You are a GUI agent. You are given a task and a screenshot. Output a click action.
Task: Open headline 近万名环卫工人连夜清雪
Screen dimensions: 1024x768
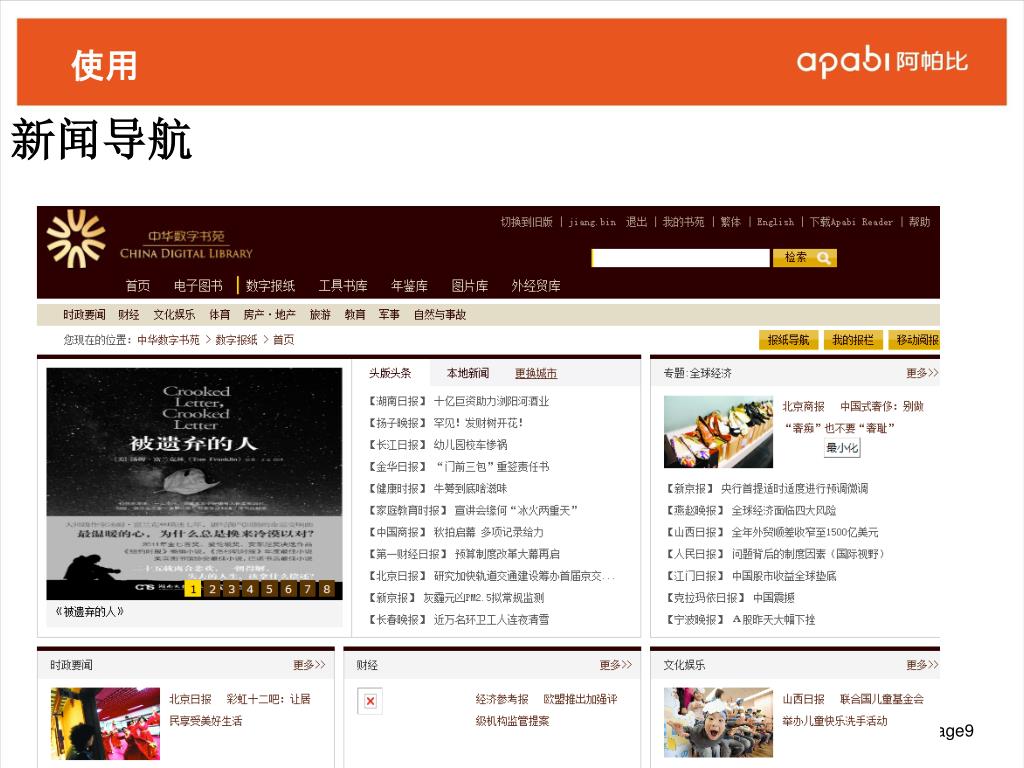point(492,620)
